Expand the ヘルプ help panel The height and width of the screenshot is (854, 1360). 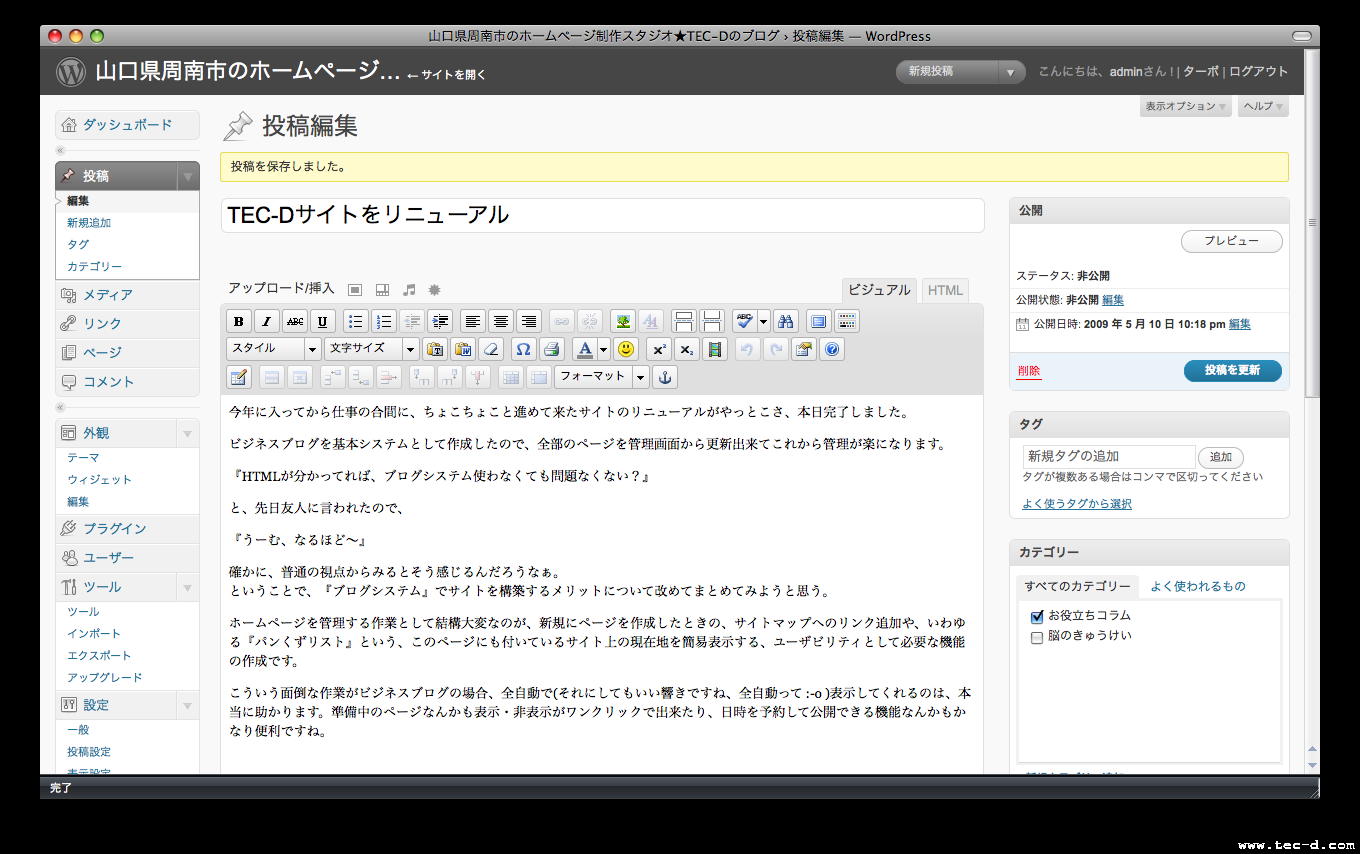click(1263, 106)
